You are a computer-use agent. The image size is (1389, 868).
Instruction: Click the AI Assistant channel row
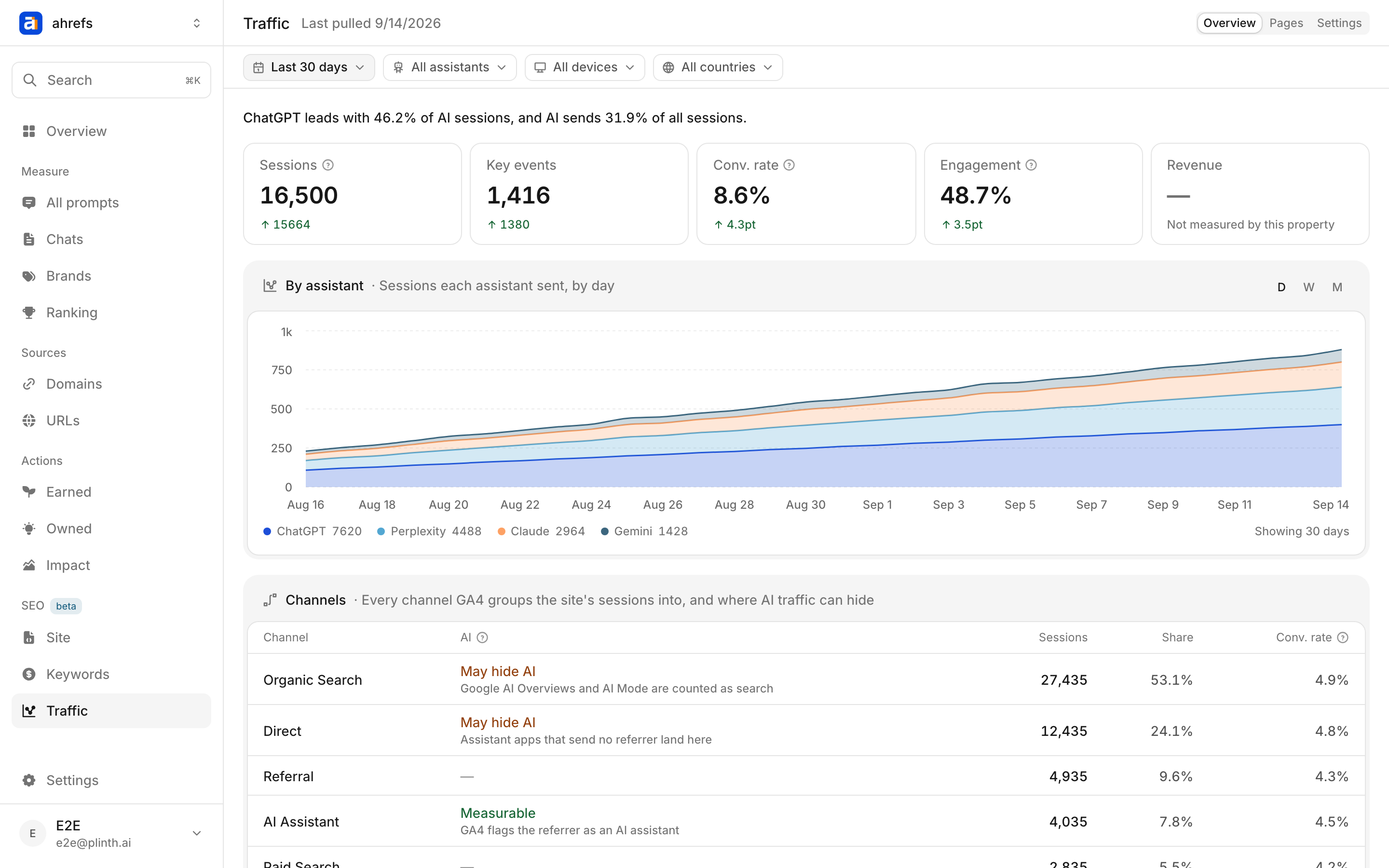pyautogui.click(x=806, y=822)
